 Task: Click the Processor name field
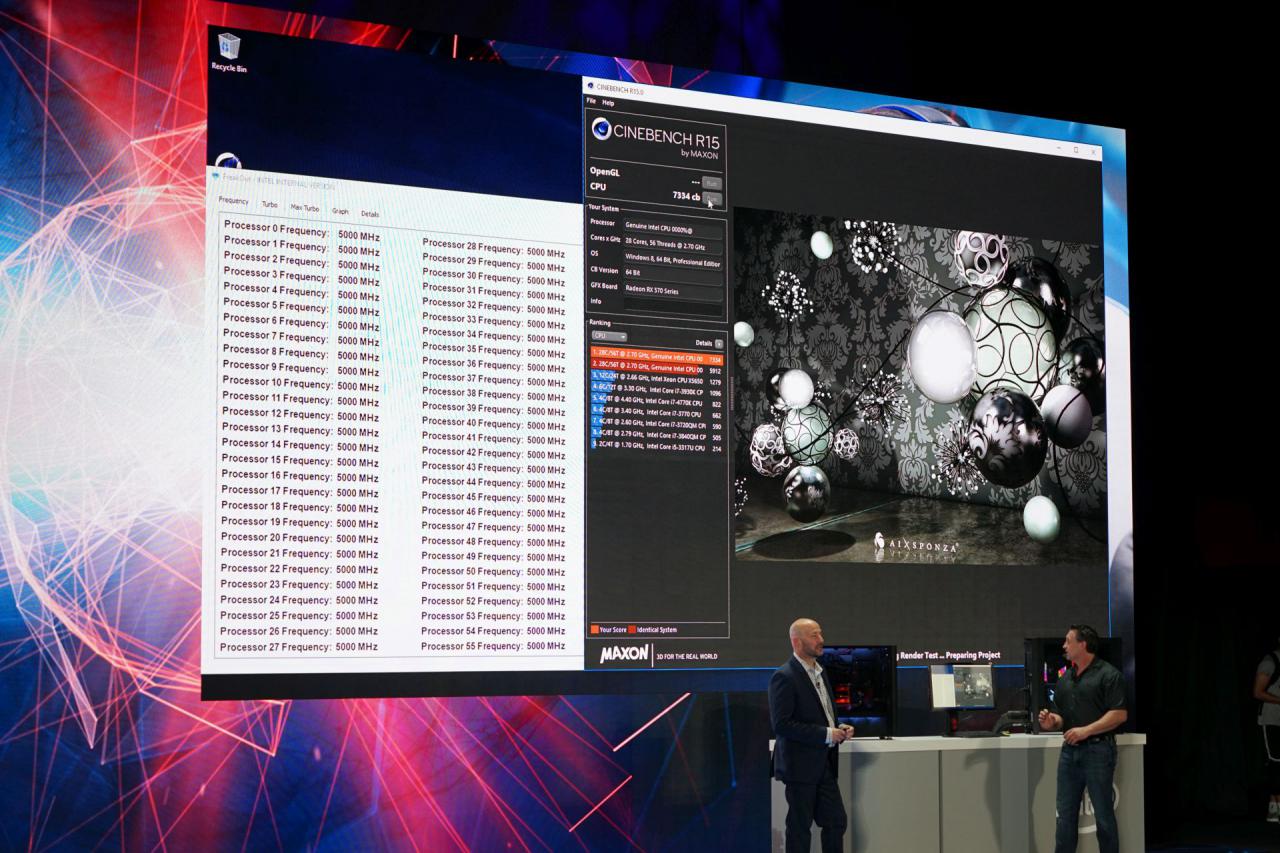coord(672,228)
